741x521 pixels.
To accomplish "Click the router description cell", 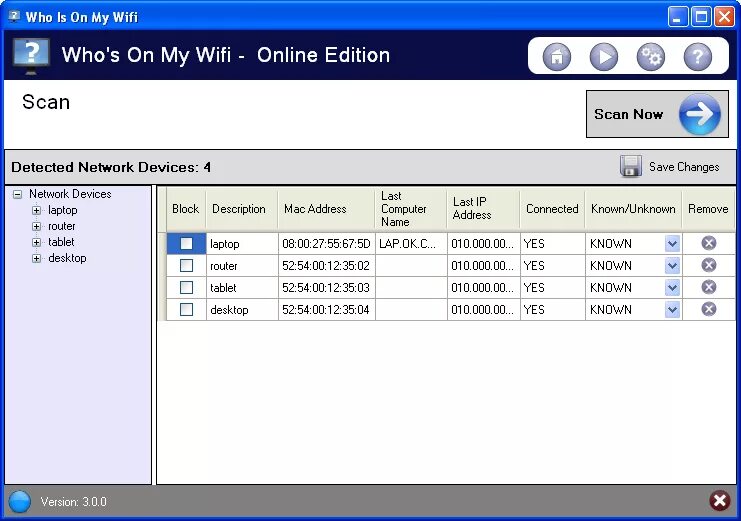I will pos(242,266).
